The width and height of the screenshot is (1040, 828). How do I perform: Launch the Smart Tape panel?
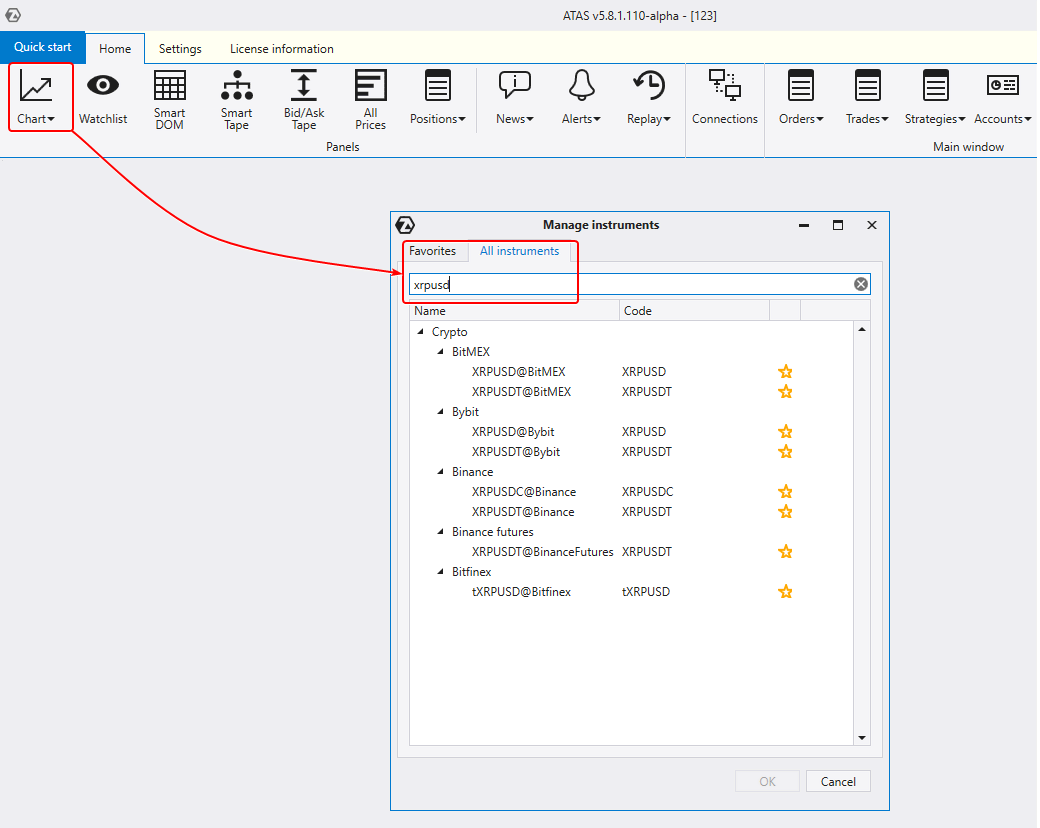click(236, 99)
